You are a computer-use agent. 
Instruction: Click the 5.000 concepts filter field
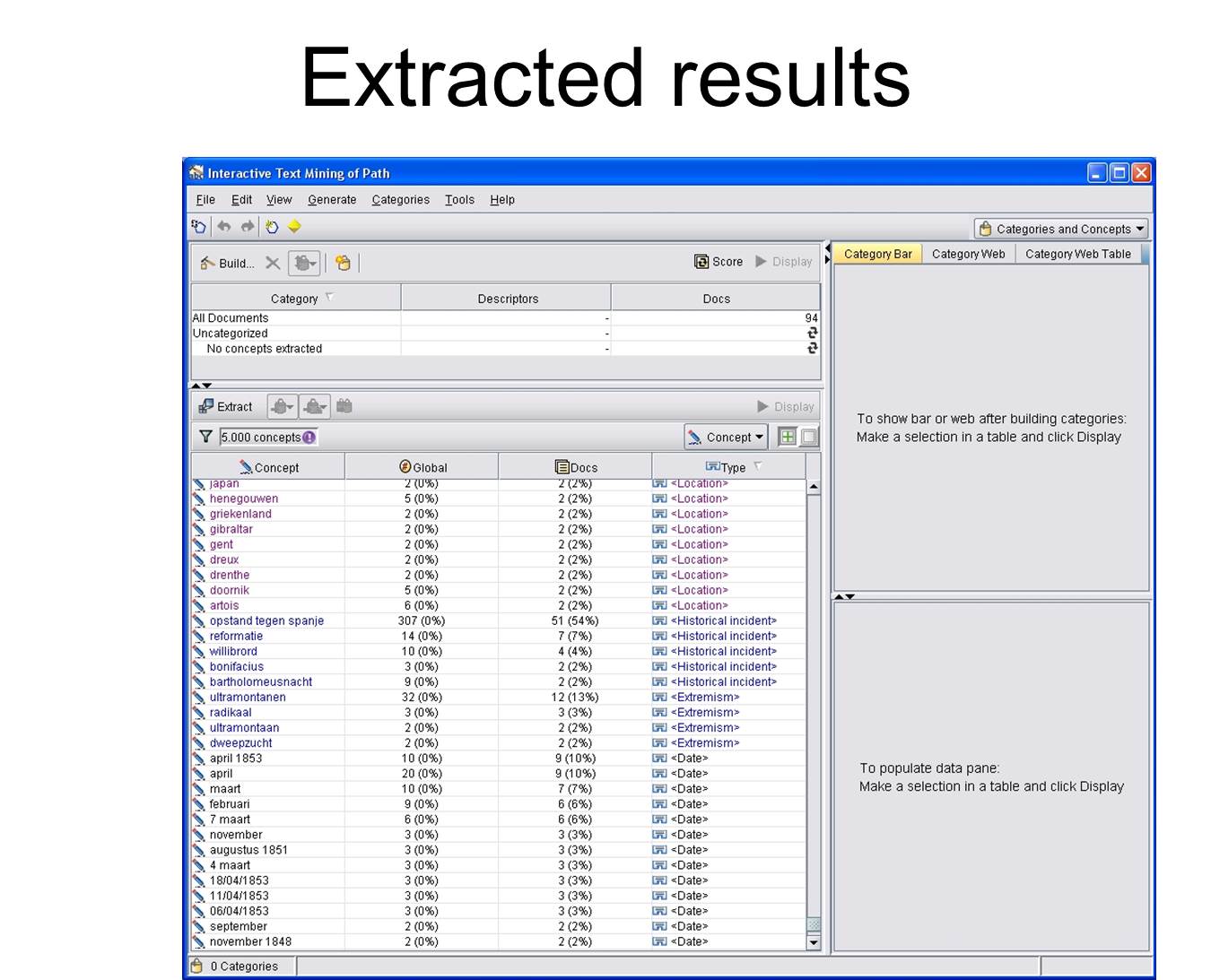click(269, 438)
